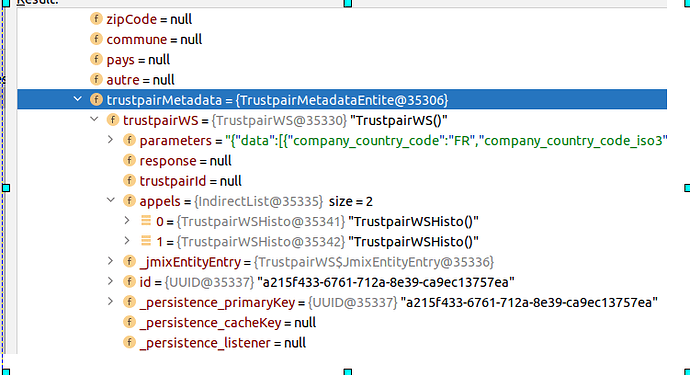Collapse the trustpairMetadata node
The width and height of the screenshot is (690, 375).
tap(78, 99)
